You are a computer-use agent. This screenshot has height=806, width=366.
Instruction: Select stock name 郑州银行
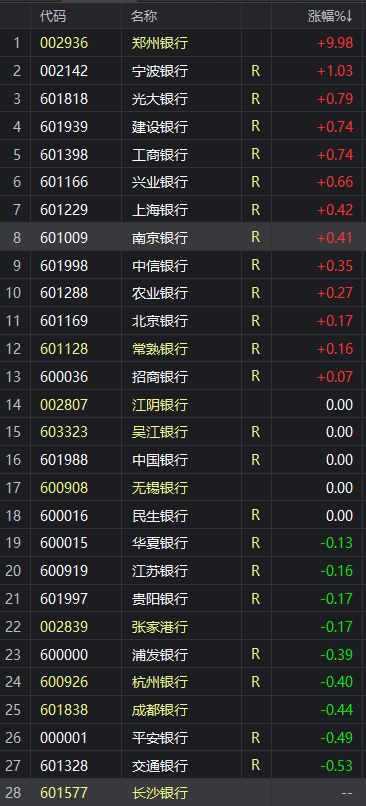click(160, 43)
